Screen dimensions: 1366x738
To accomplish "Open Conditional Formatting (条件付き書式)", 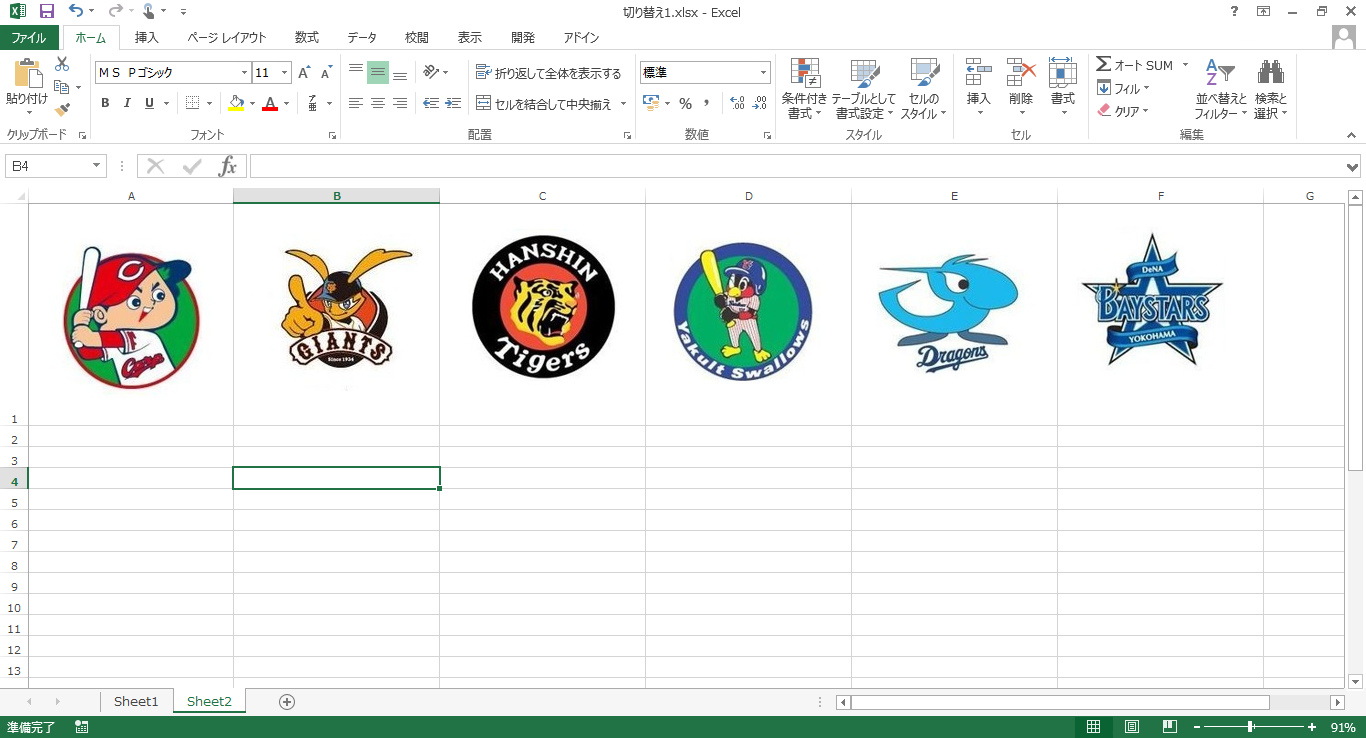I will [x=805, y=89].
